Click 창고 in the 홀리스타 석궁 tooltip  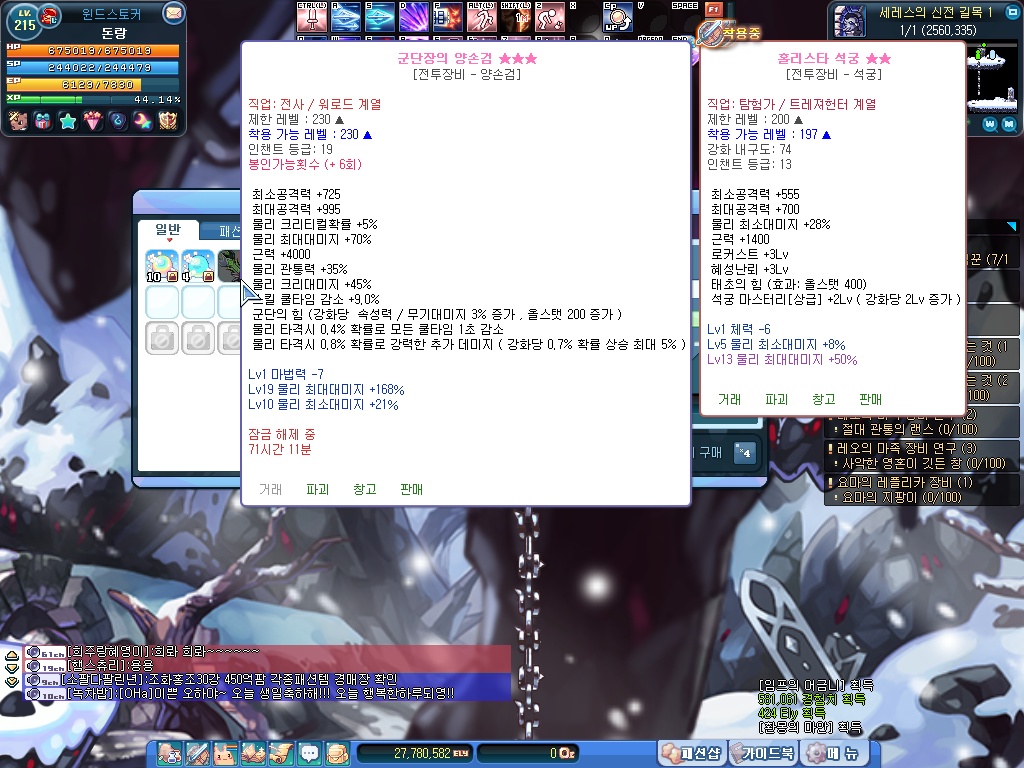pyautogui.click(x=823, y=399)
